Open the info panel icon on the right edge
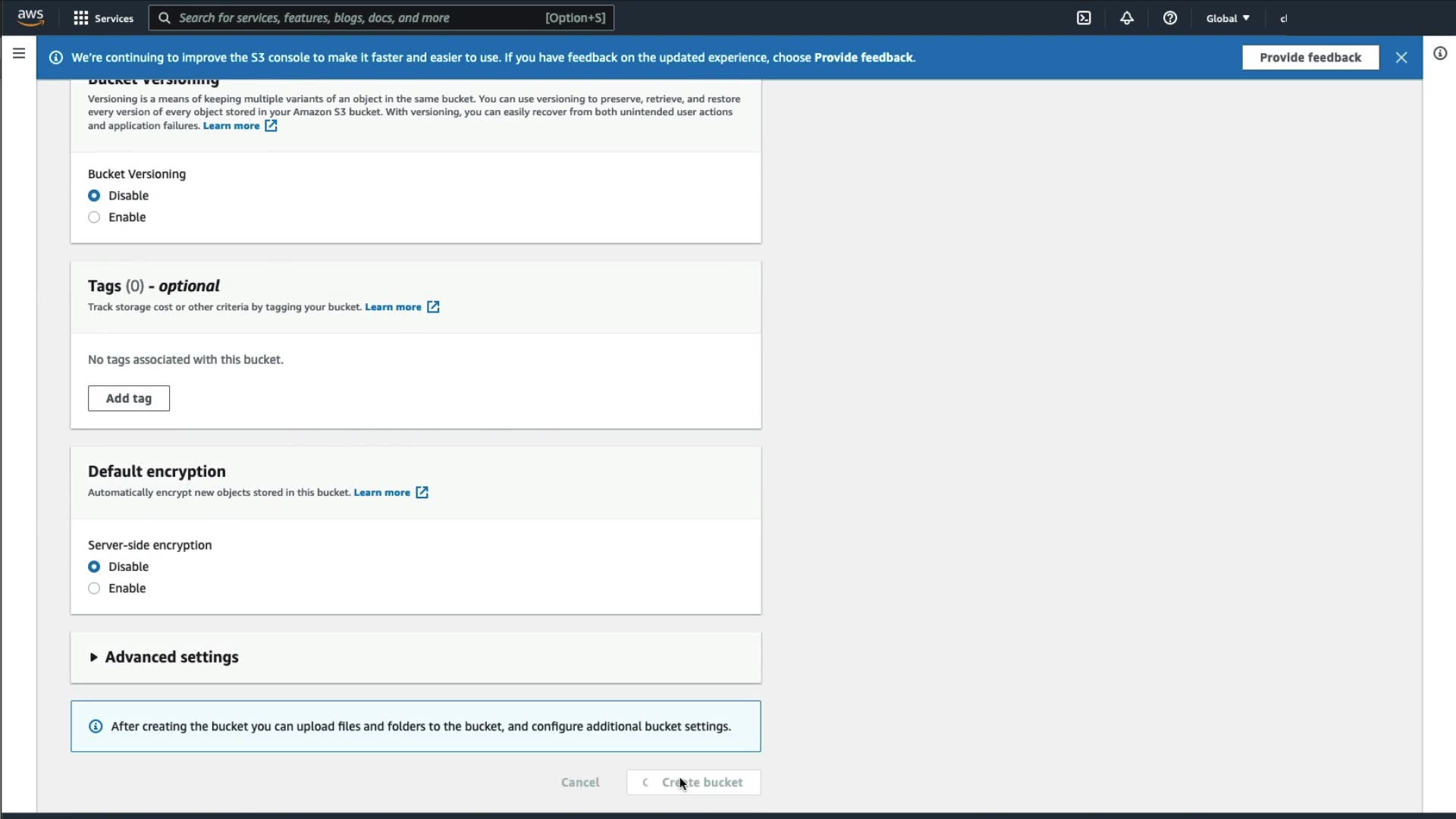Image resolution: width=1456 pixels, height=819 pixels. pyautogui.click(x=1440, y=53)
